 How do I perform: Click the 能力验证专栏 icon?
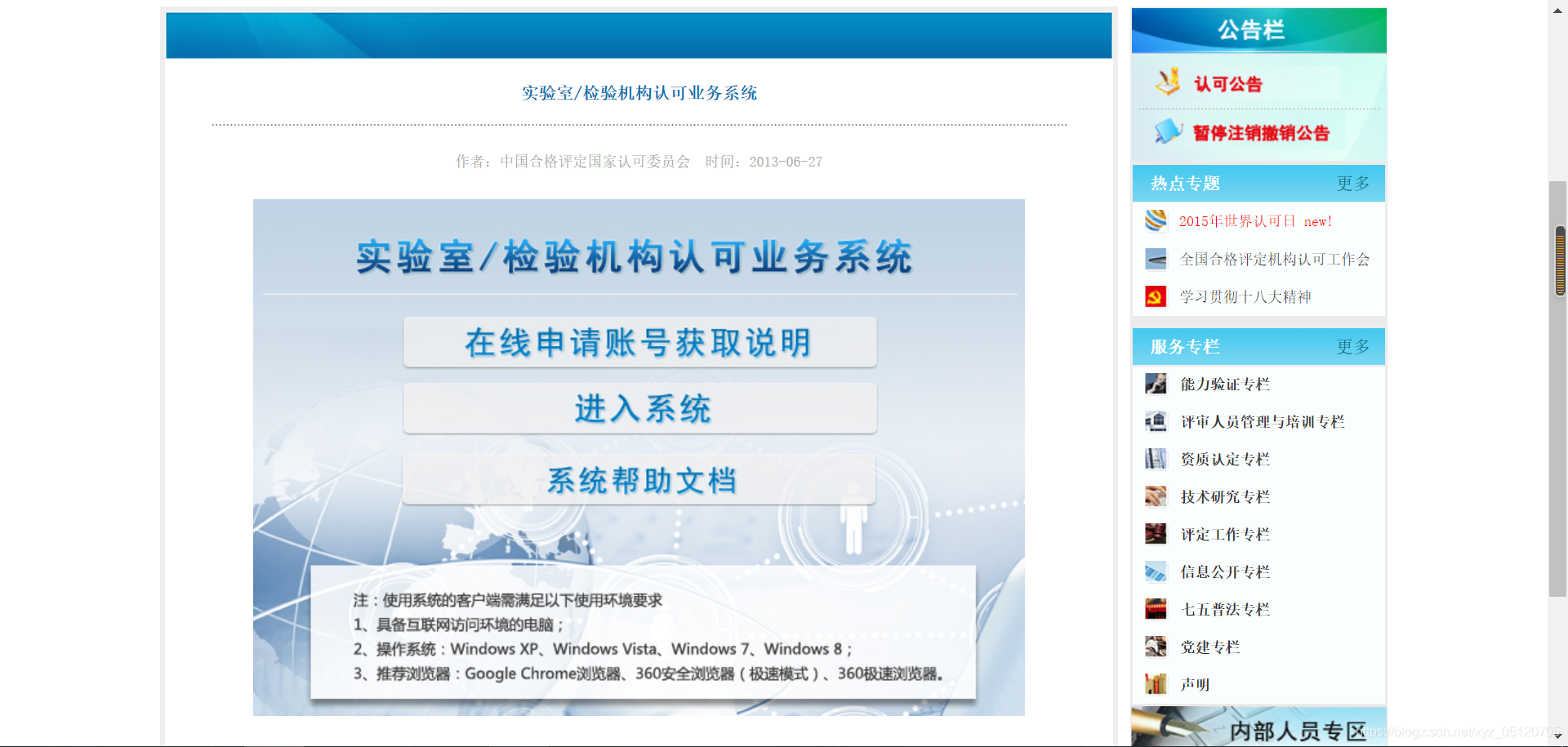tap(1156, 384)
